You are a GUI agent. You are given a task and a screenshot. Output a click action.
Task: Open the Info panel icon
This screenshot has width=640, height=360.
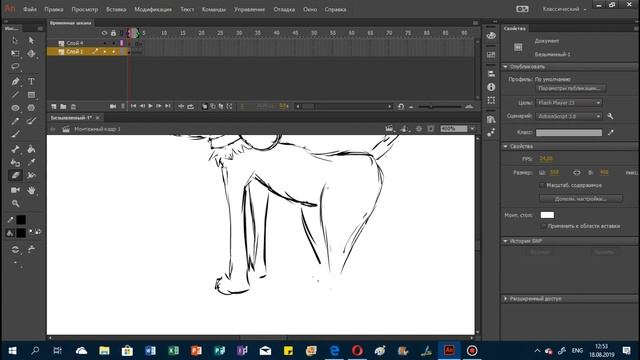coord(491,87)
